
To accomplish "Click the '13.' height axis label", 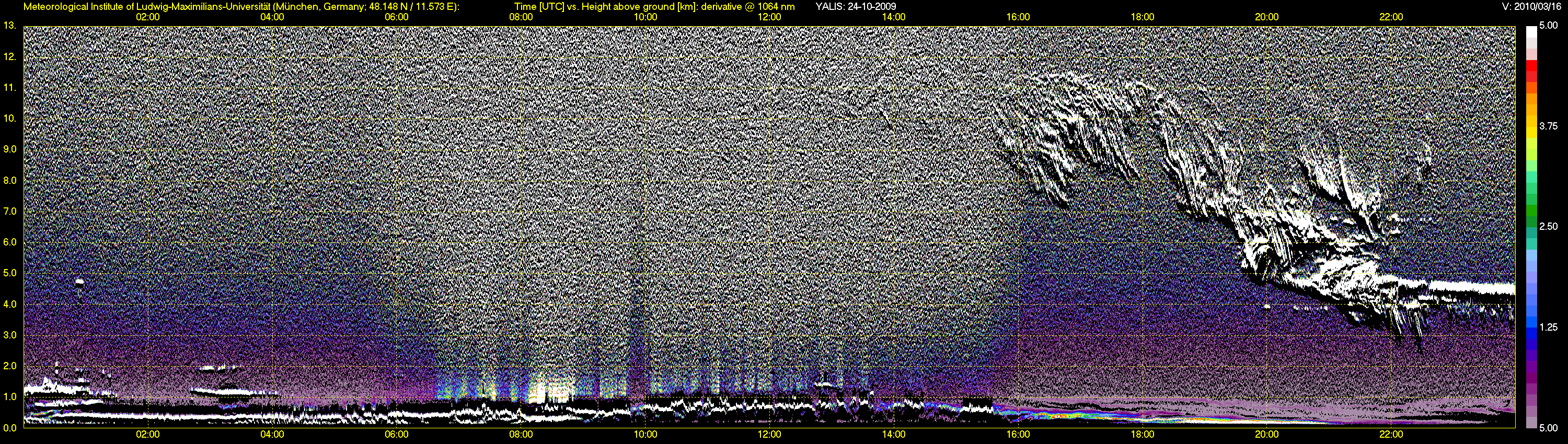I will click(9, 26).
